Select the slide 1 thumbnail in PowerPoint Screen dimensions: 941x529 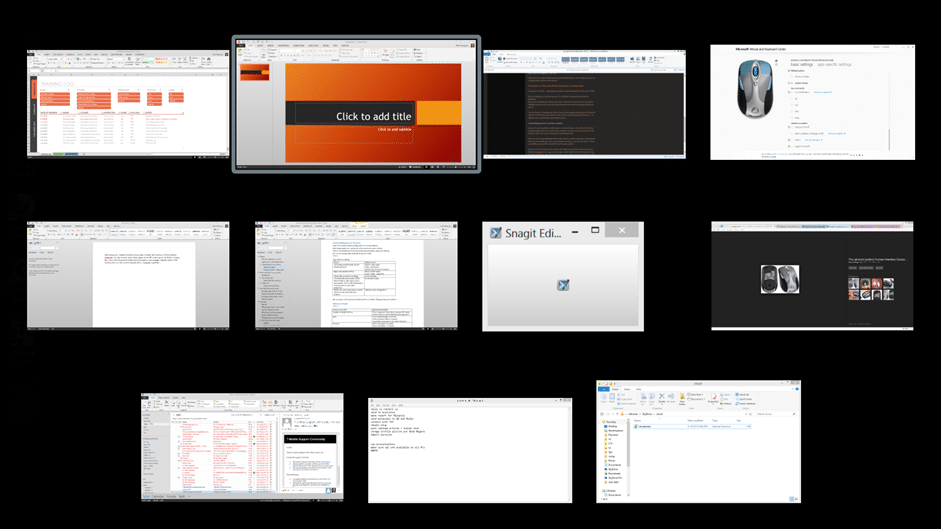[254, 73]
